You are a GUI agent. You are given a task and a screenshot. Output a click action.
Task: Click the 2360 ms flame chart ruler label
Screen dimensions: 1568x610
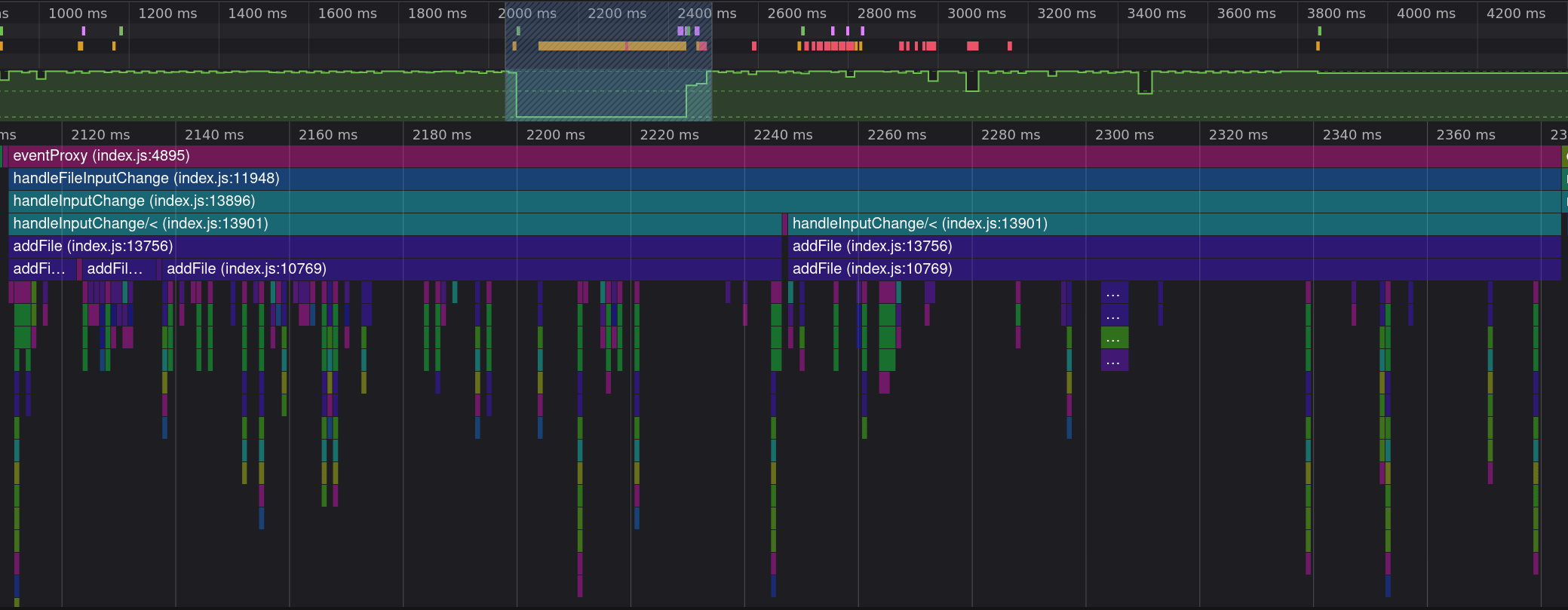1466,135
